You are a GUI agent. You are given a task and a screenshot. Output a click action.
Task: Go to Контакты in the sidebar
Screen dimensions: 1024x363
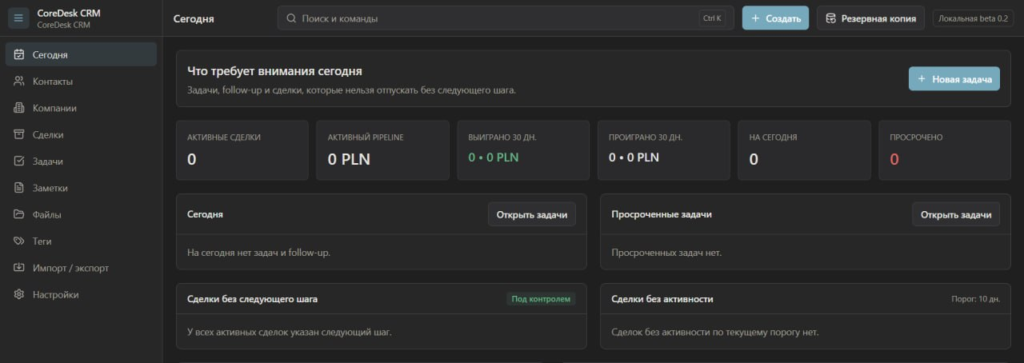click(81, 82)
